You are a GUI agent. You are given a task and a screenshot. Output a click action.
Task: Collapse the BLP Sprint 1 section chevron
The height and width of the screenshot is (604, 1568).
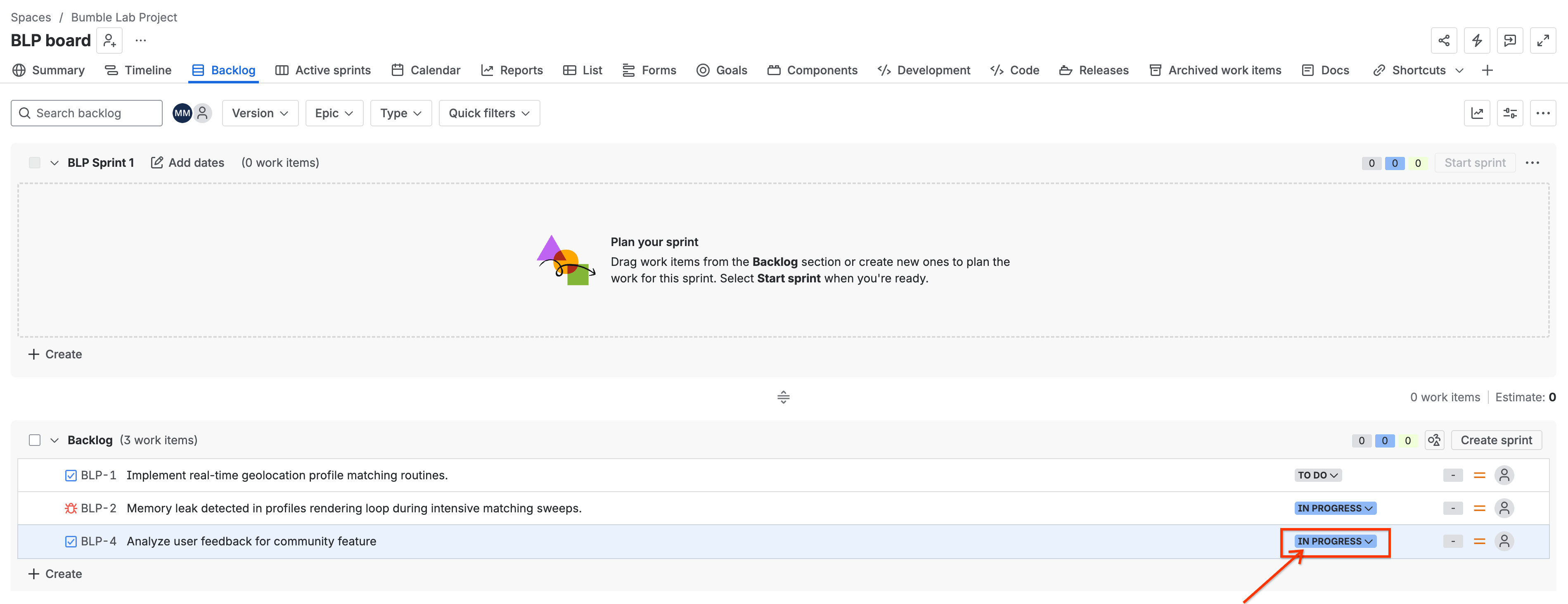(x=54, y=163)
